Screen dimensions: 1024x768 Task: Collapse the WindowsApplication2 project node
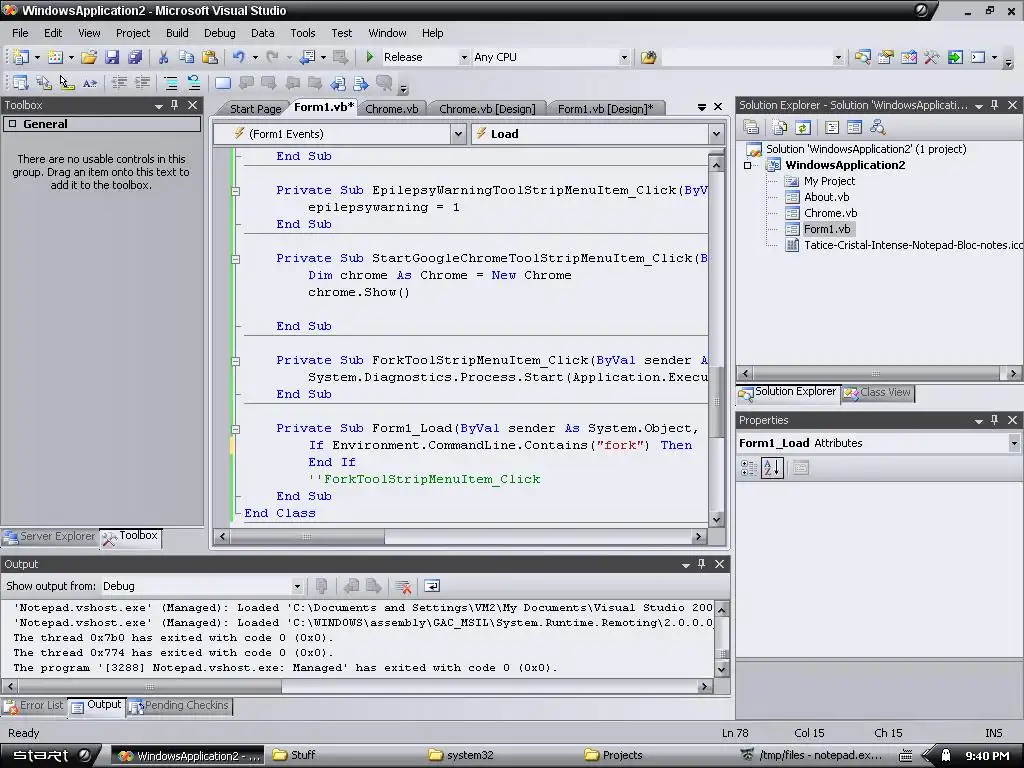point(748,165)
